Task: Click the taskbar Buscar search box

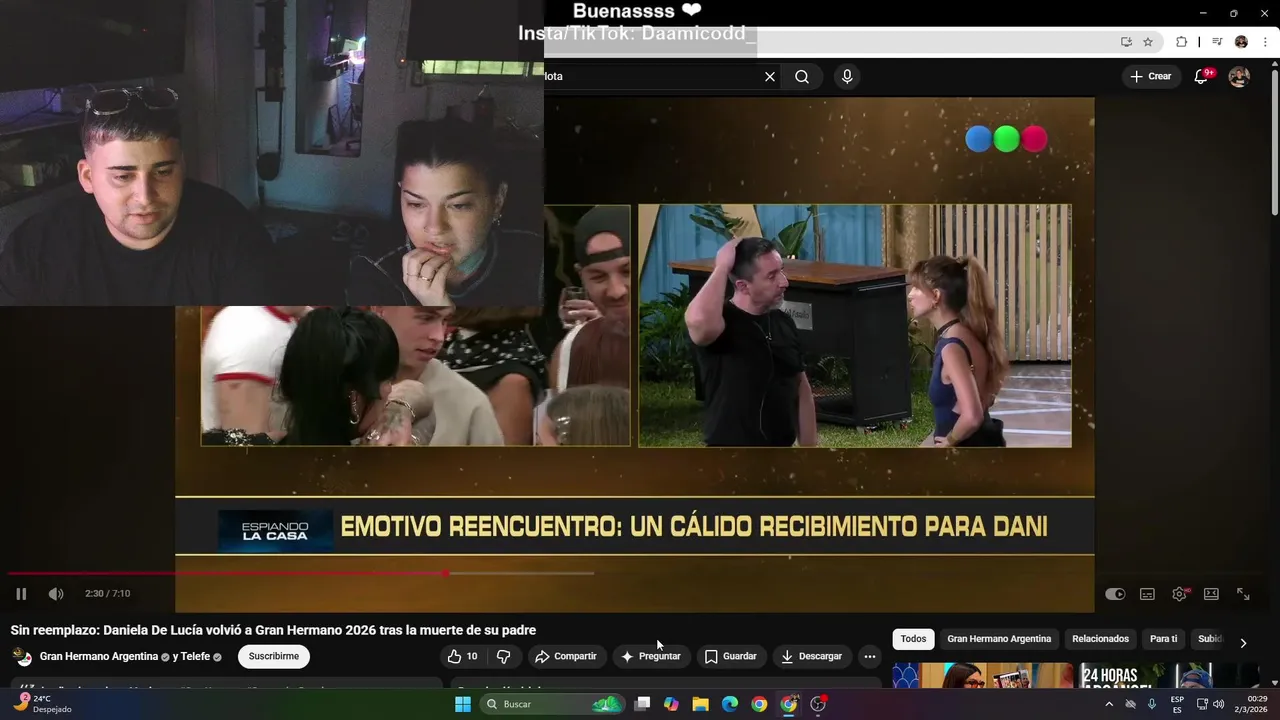Action: click(x=552, y=704)
